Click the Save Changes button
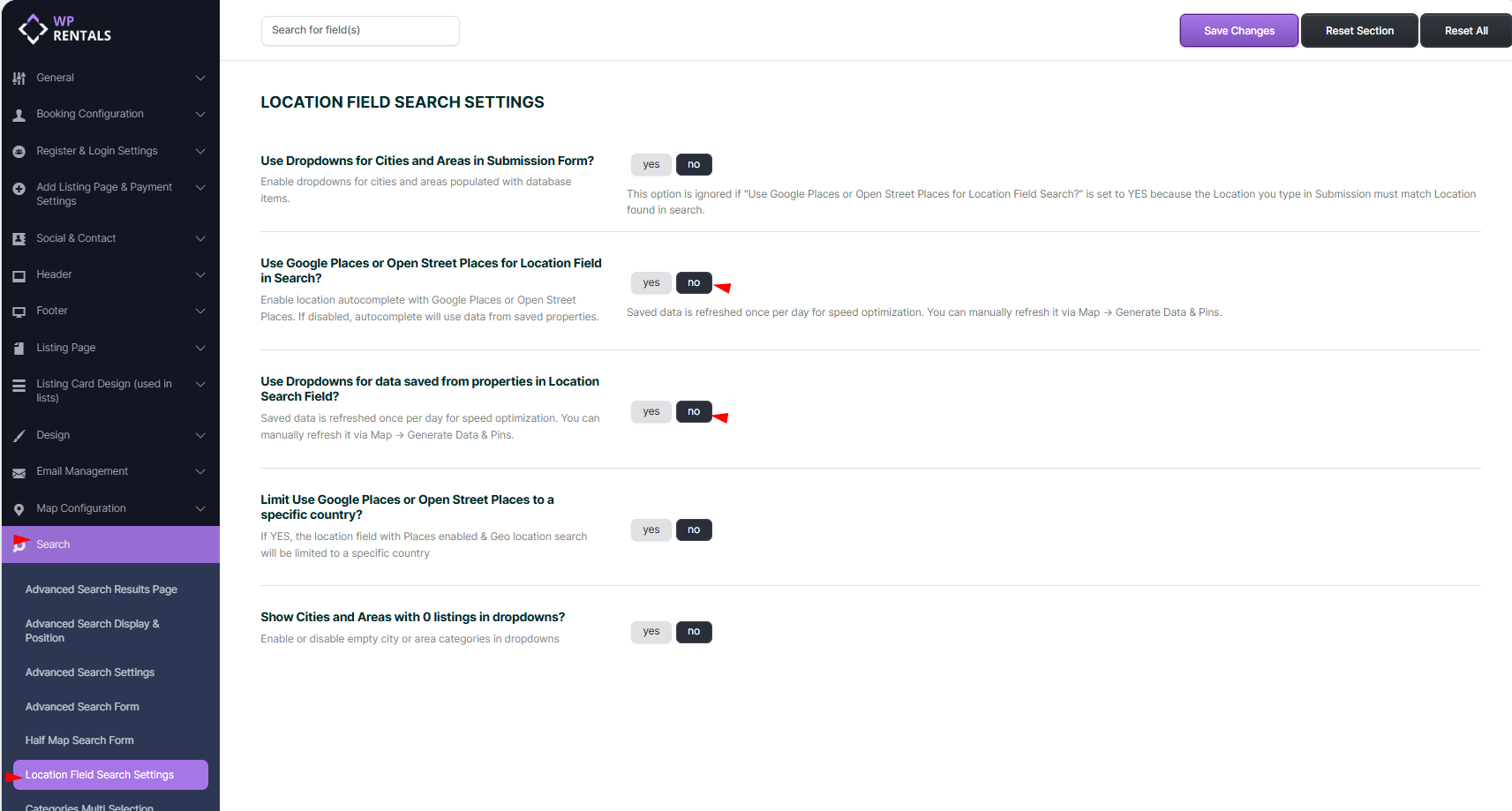This screenshot has height=811, width=1512. 1238,31
